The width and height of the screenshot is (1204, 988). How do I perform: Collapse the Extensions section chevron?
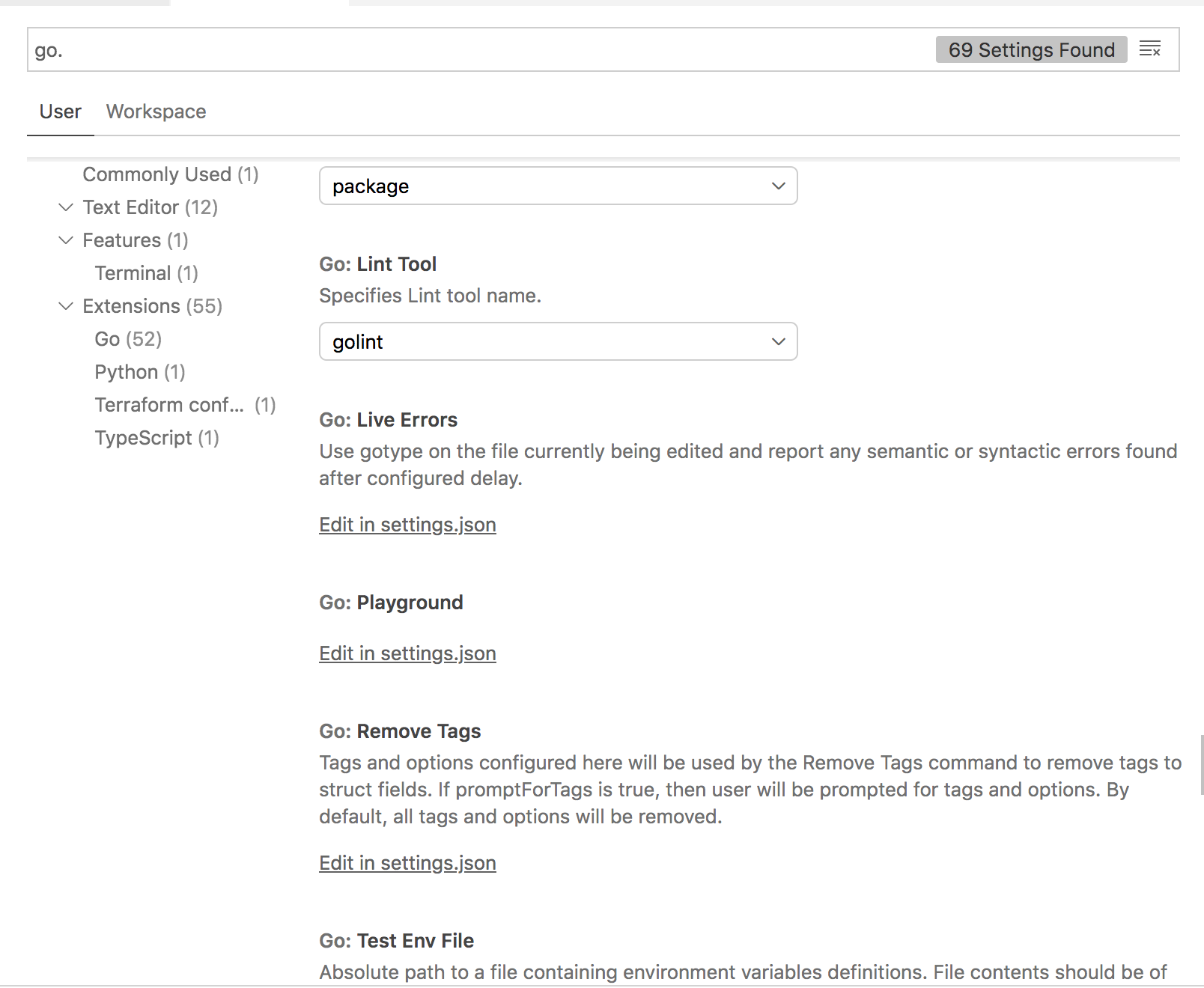(66, 306)
